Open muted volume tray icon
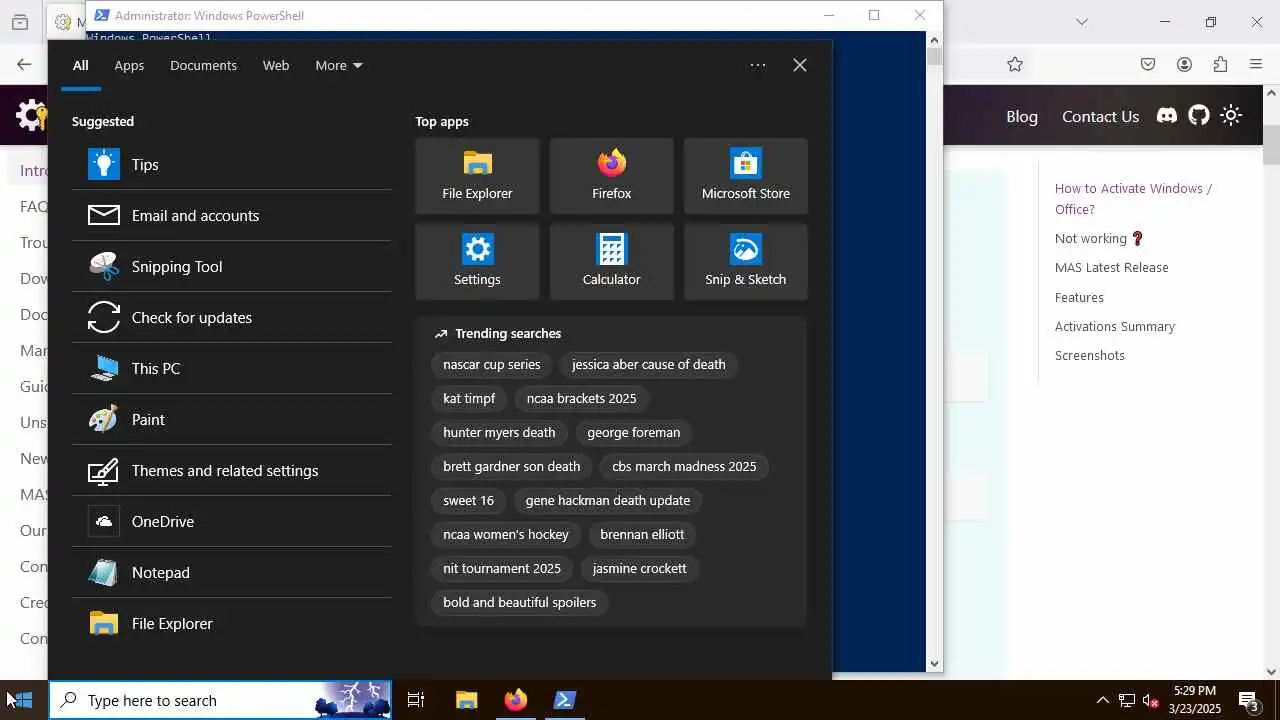 1151,700
